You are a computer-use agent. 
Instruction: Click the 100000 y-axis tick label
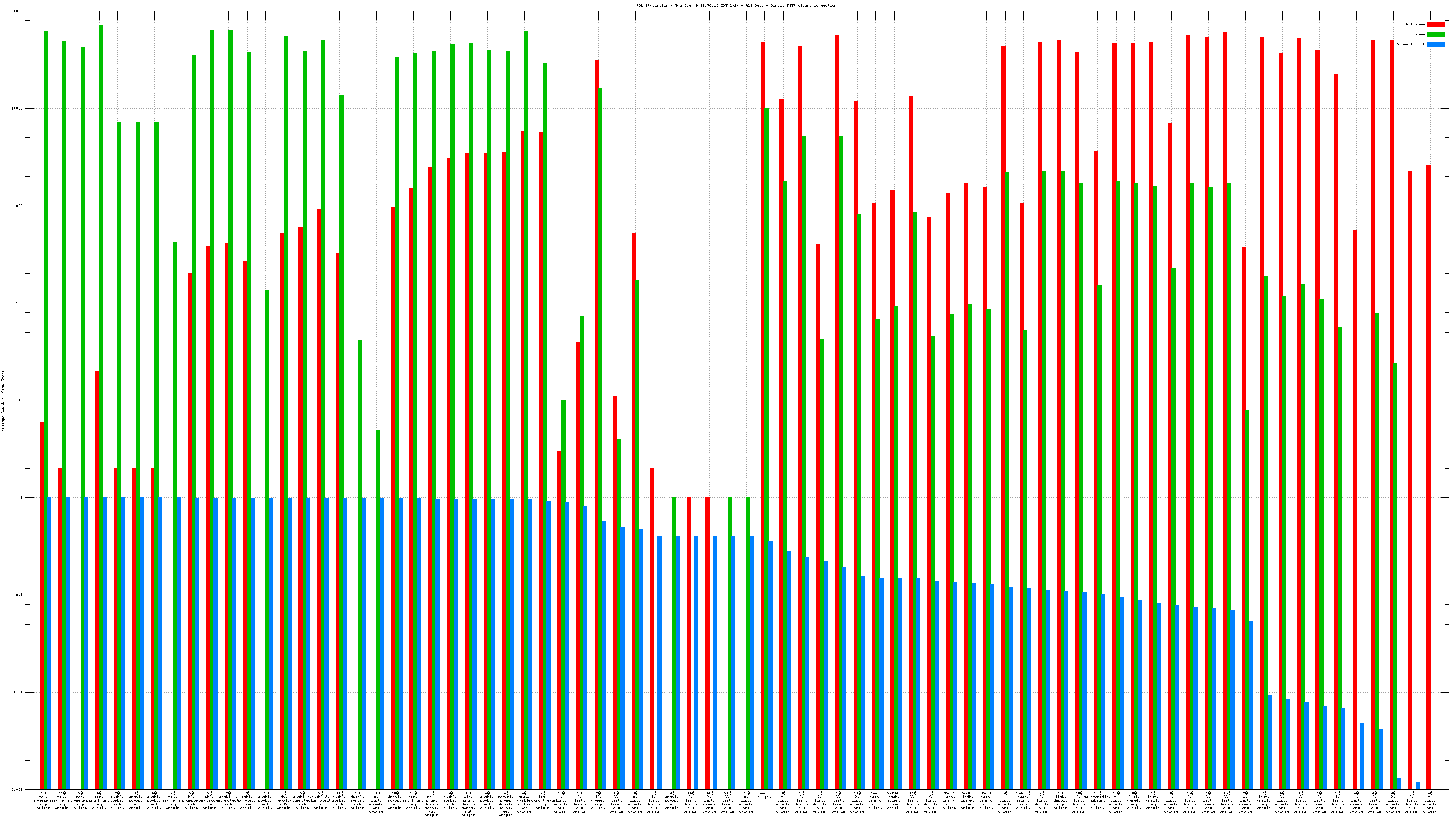(16, 11)
